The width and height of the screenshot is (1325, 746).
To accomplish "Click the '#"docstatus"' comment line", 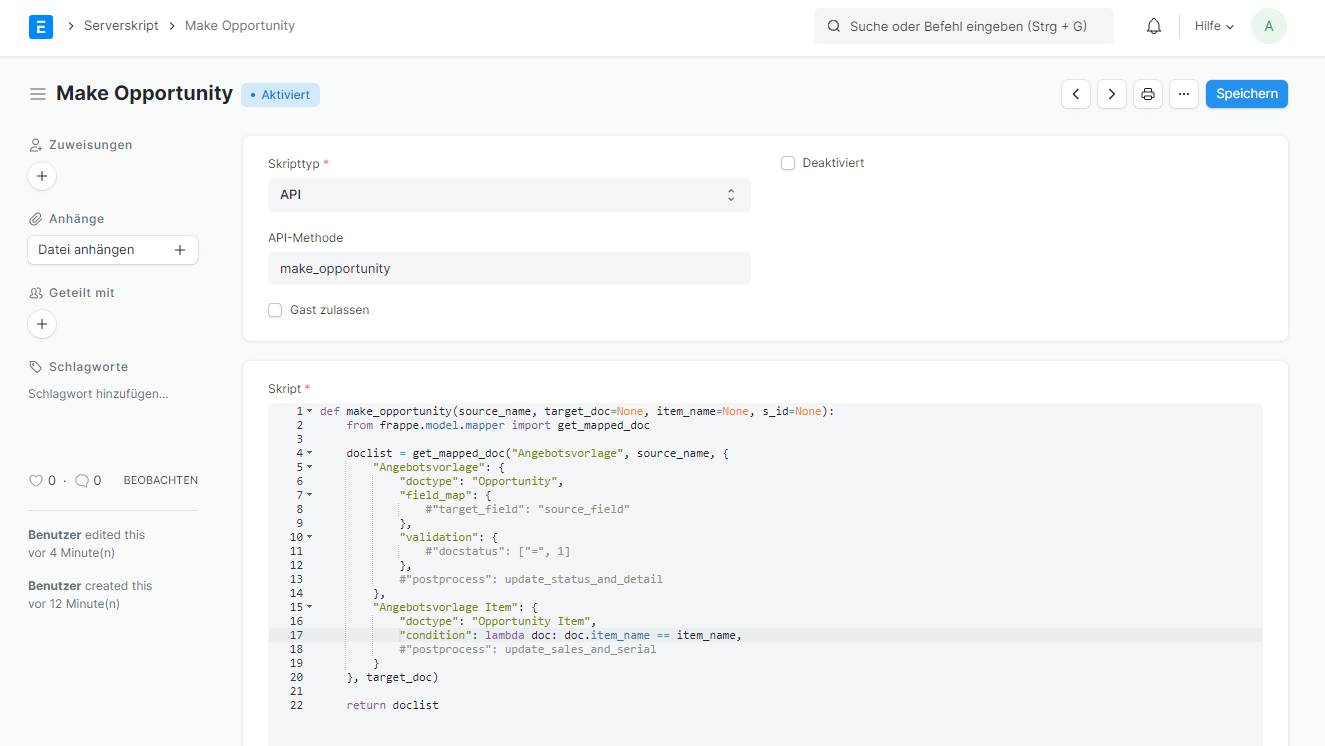I will point(498,551).
